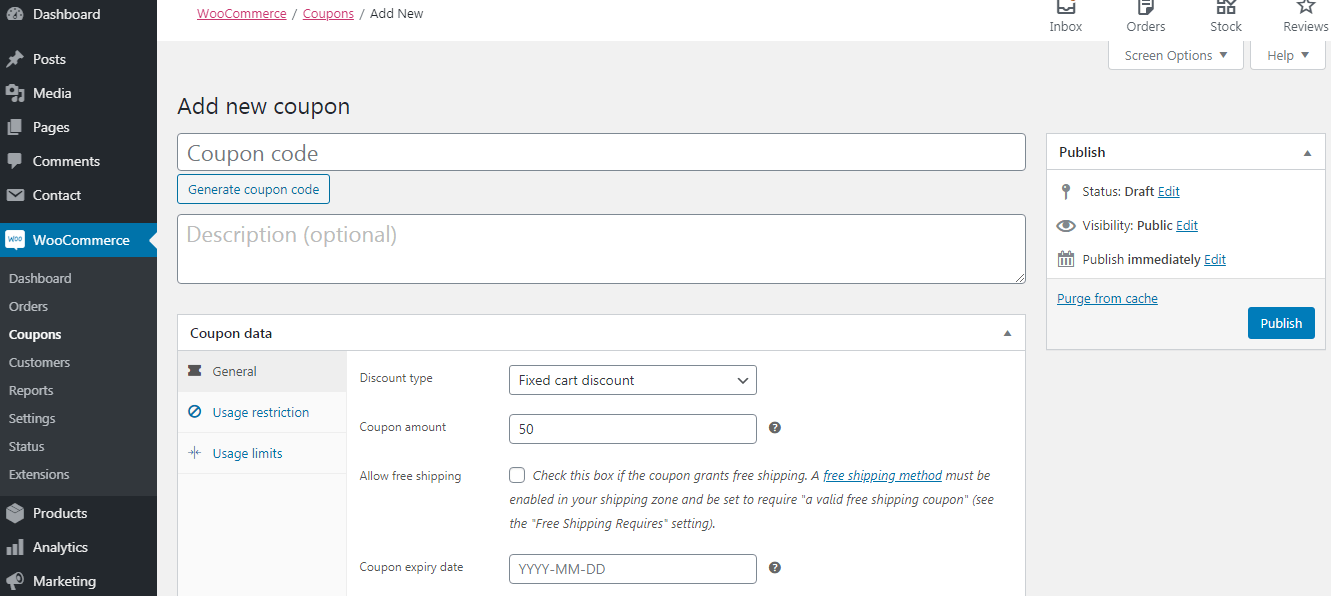Expand the Help dropdown tab

(x=1287, y=56)
